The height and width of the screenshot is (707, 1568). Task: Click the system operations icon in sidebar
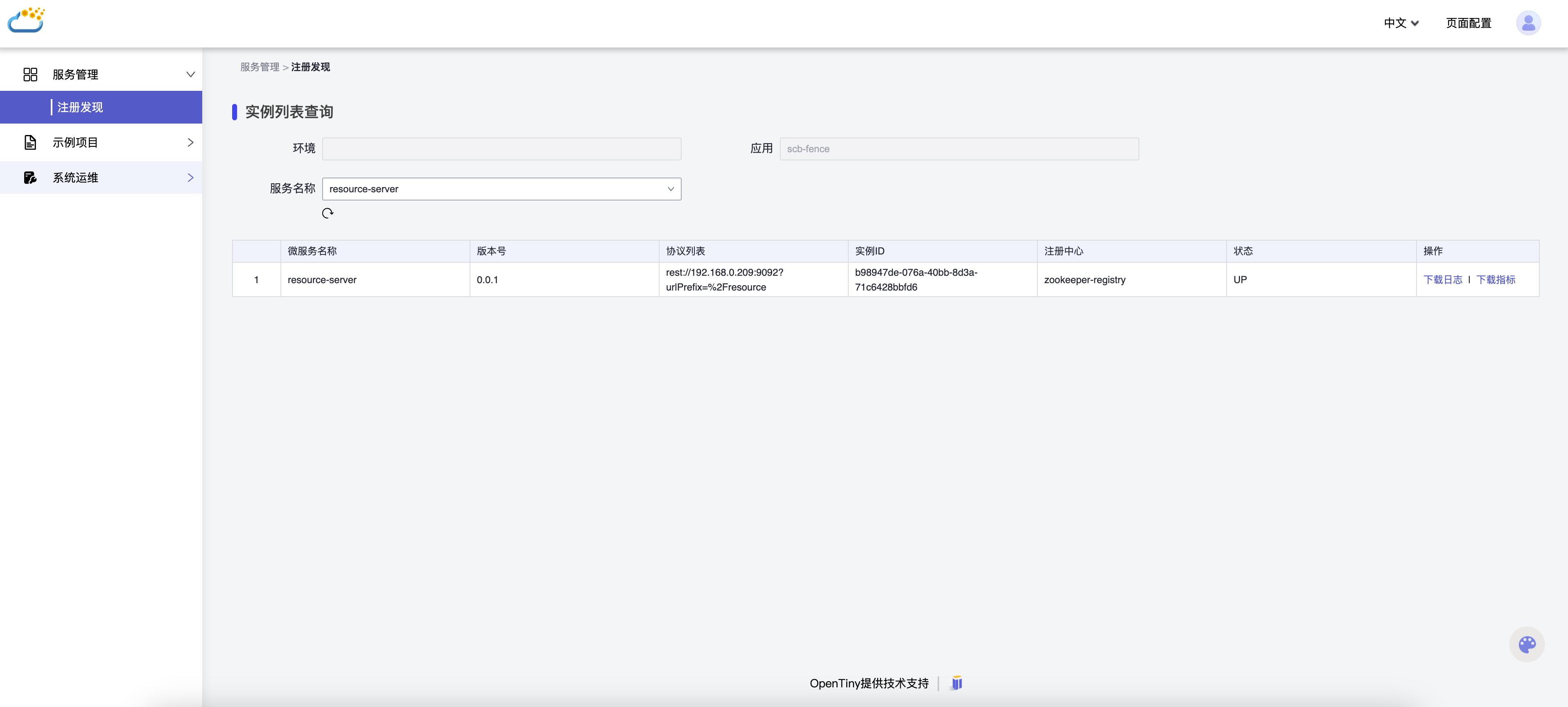pyautogui.click(x=30, y=178)
